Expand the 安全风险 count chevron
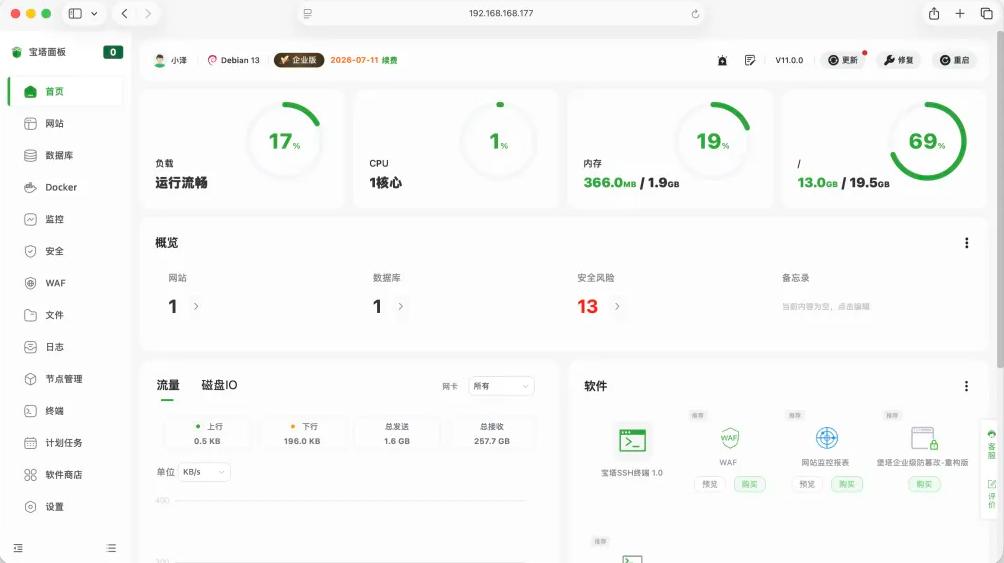 click(x=617, y=306)
